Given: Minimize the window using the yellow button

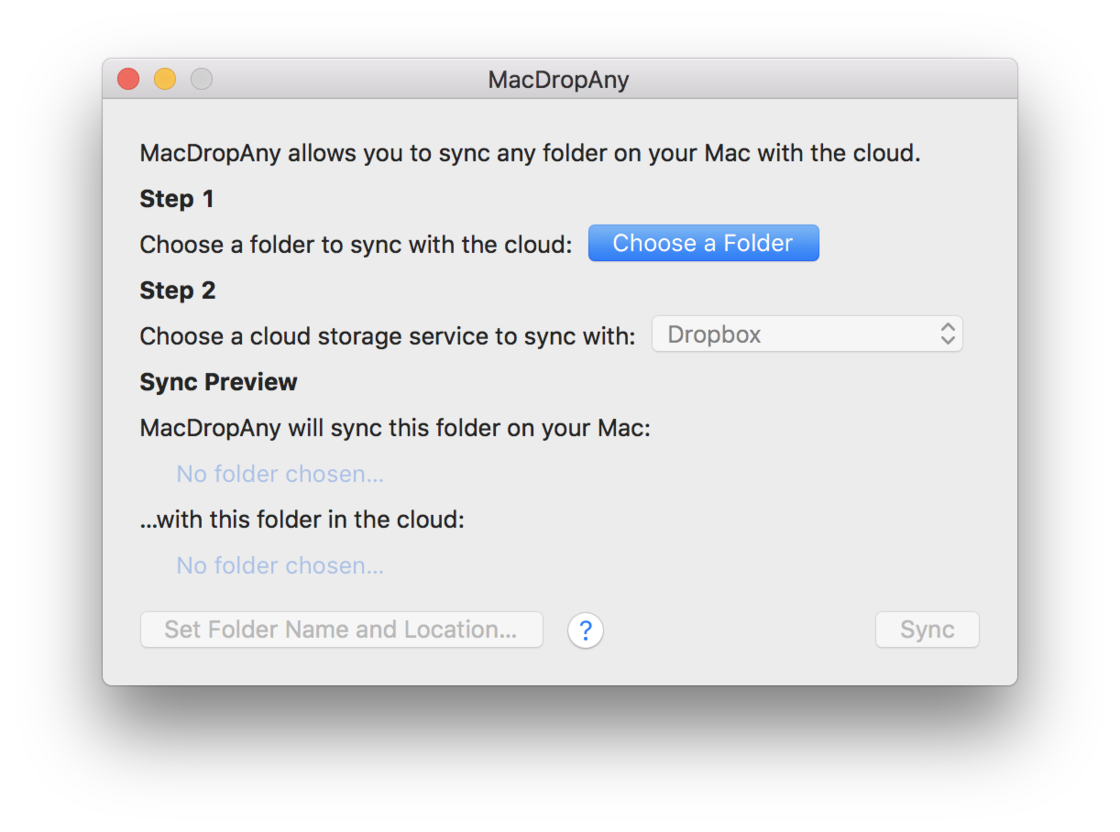Looking at the screenshot, I should point(165,79).
